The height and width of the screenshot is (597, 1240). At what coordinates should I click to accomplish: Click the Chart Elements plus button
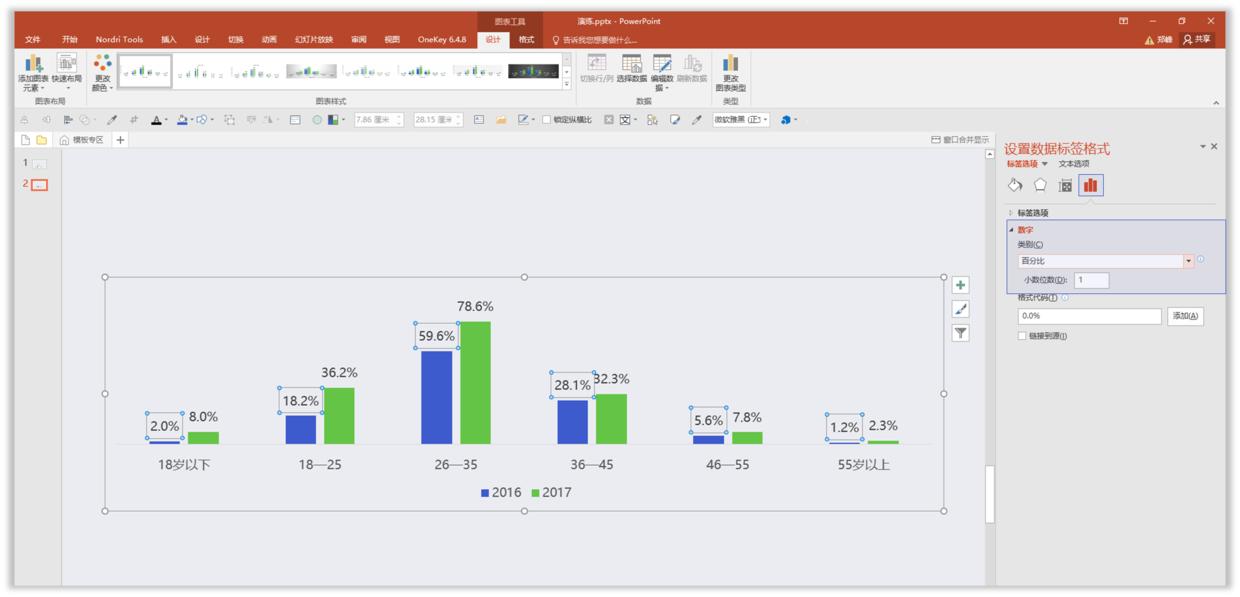(x=960, y=285)
